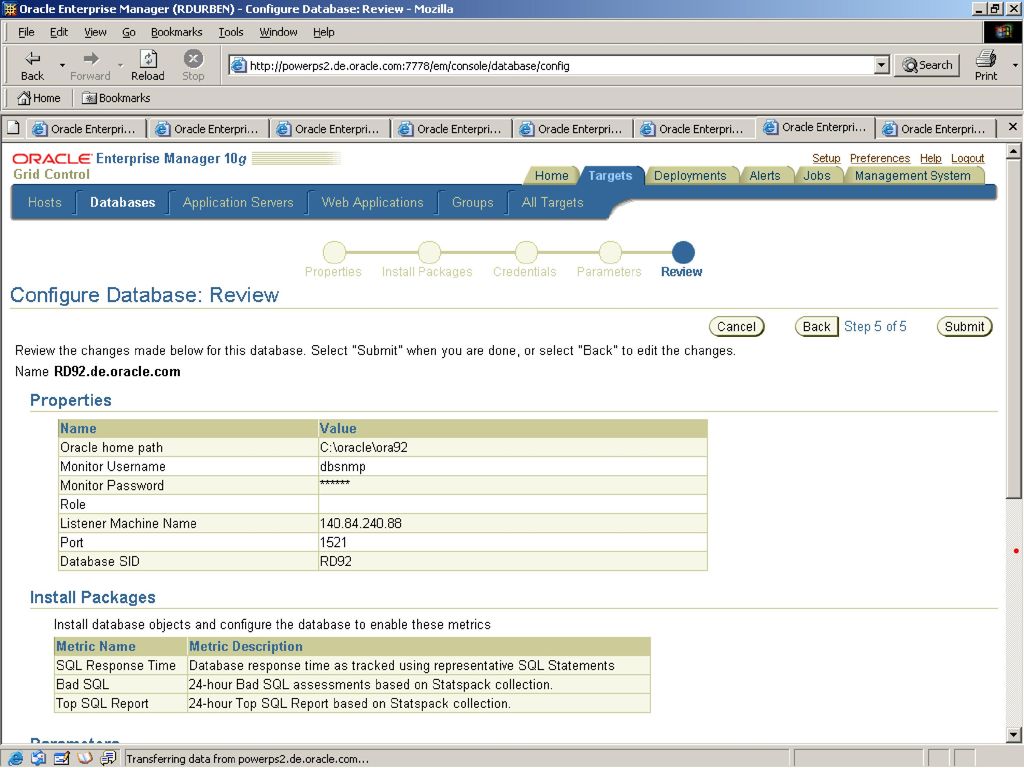
Task: Click the port value 1521
Action: 333,542
